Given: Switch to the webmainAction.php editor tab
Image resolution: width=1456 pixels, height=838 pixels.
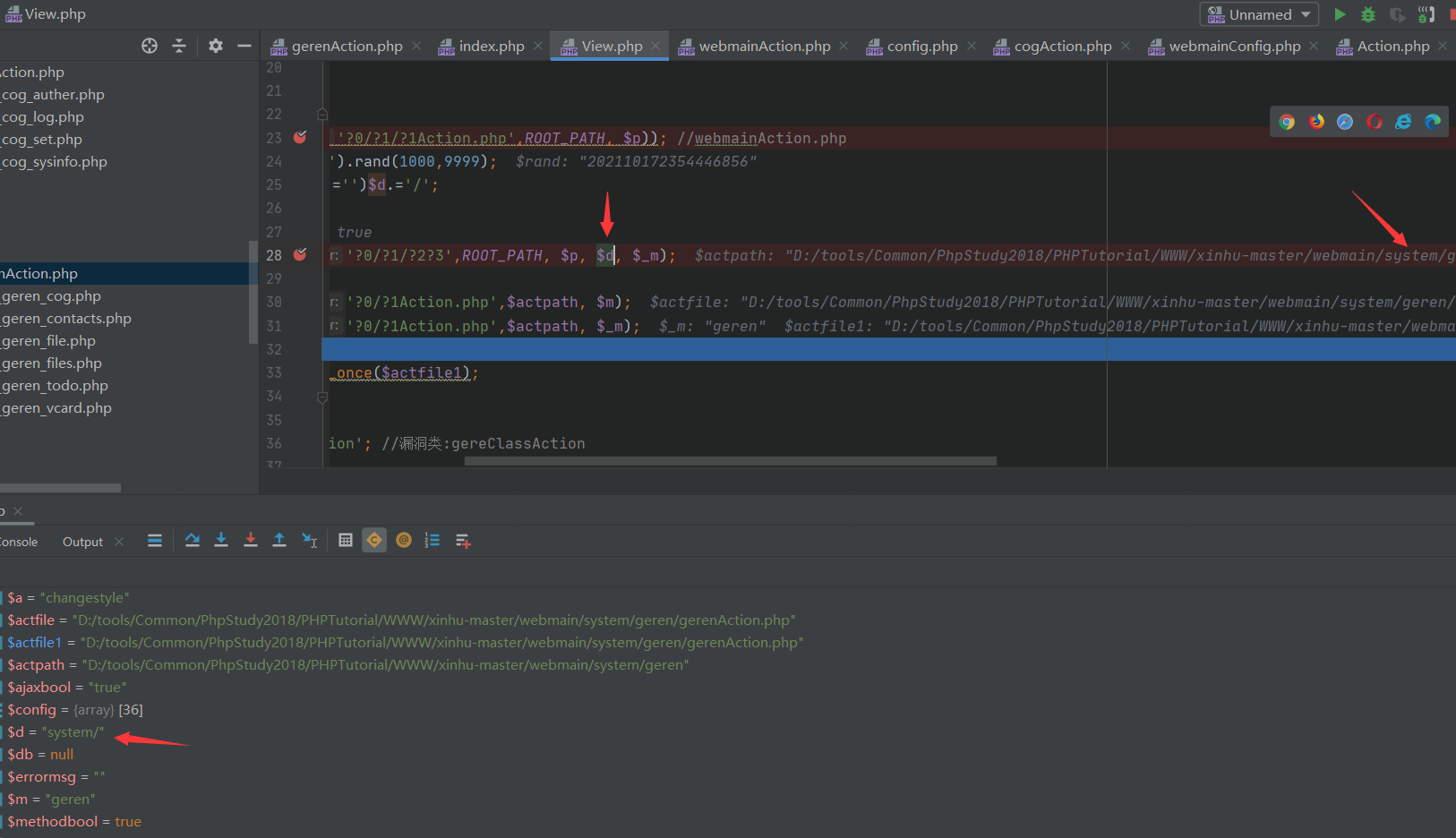Looking at the screenshot, I should coord(765,46).
